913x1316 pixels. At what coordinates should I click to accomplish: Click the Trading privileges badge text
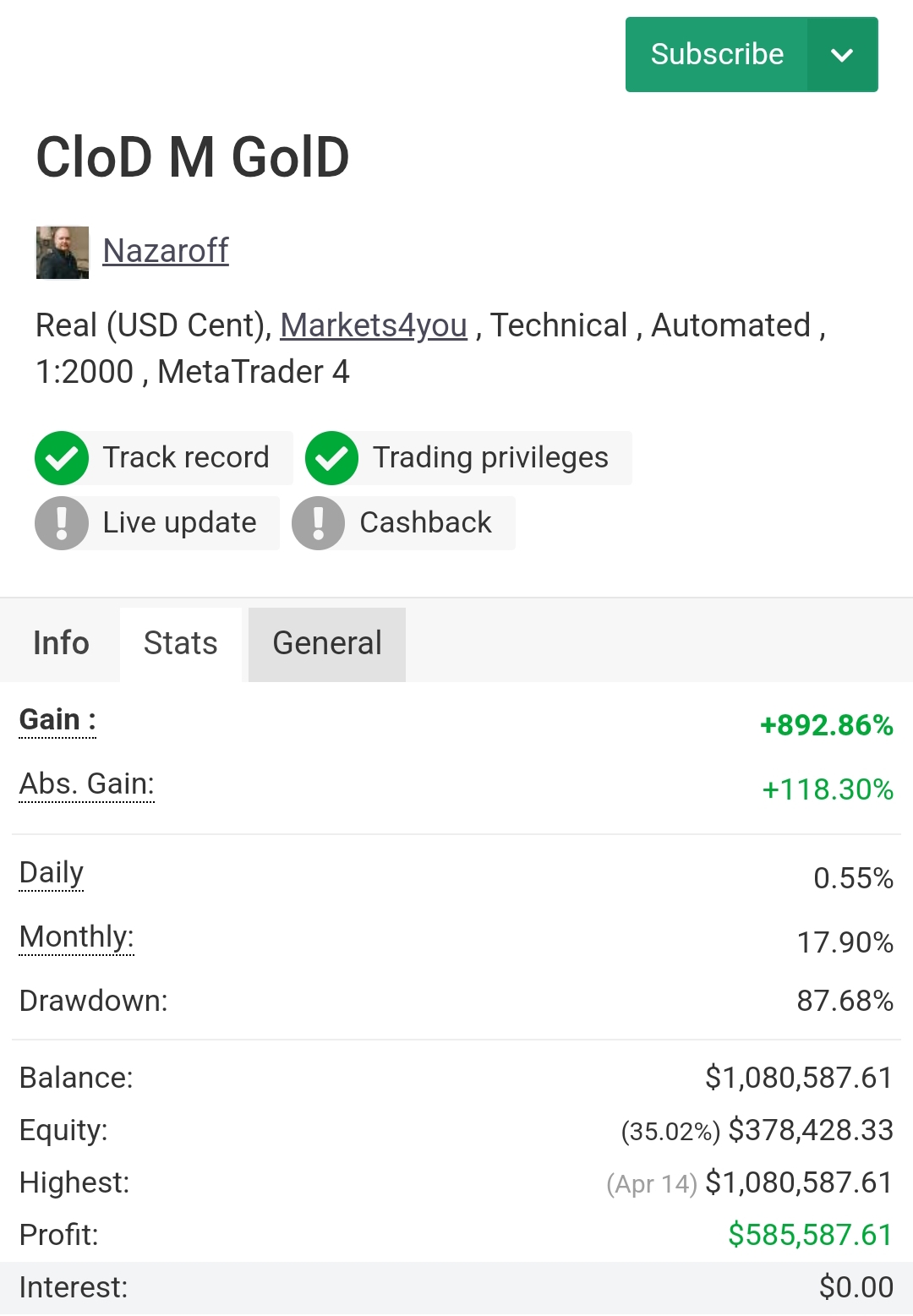pyautogui.click(x=490, y=458)
